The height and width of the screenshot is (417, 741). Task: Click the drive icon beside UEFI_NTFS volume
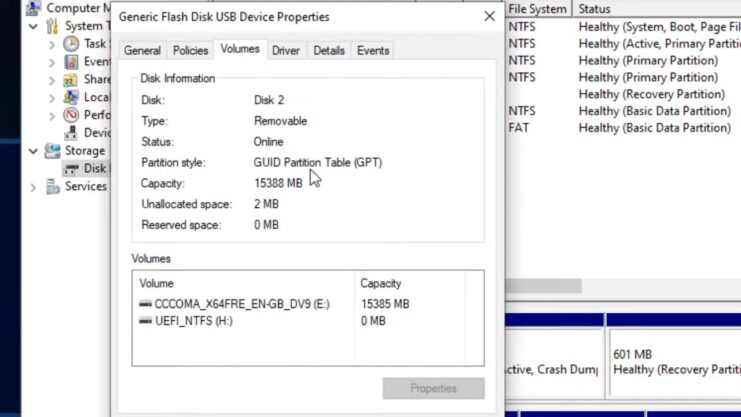tap(146, 321)
